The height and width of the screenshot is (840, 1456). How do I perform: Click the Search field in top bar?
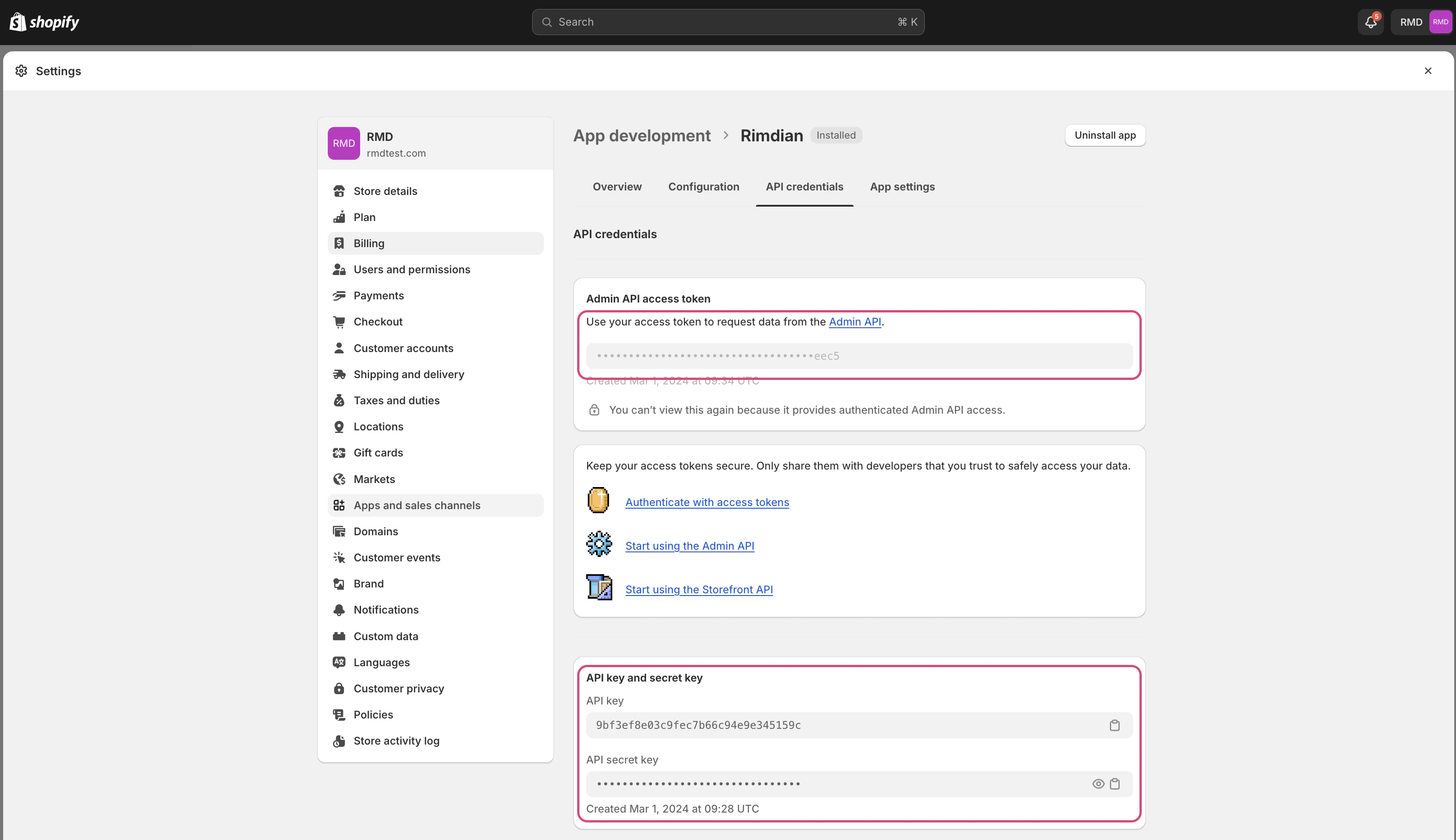(728, 22)
